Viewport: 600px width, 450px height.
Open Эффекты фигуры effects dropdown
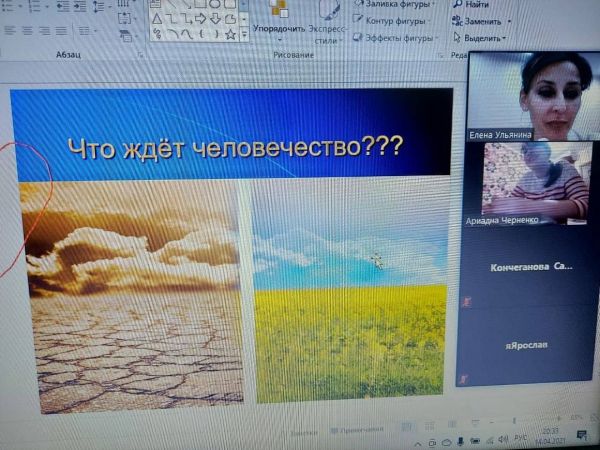395,38
